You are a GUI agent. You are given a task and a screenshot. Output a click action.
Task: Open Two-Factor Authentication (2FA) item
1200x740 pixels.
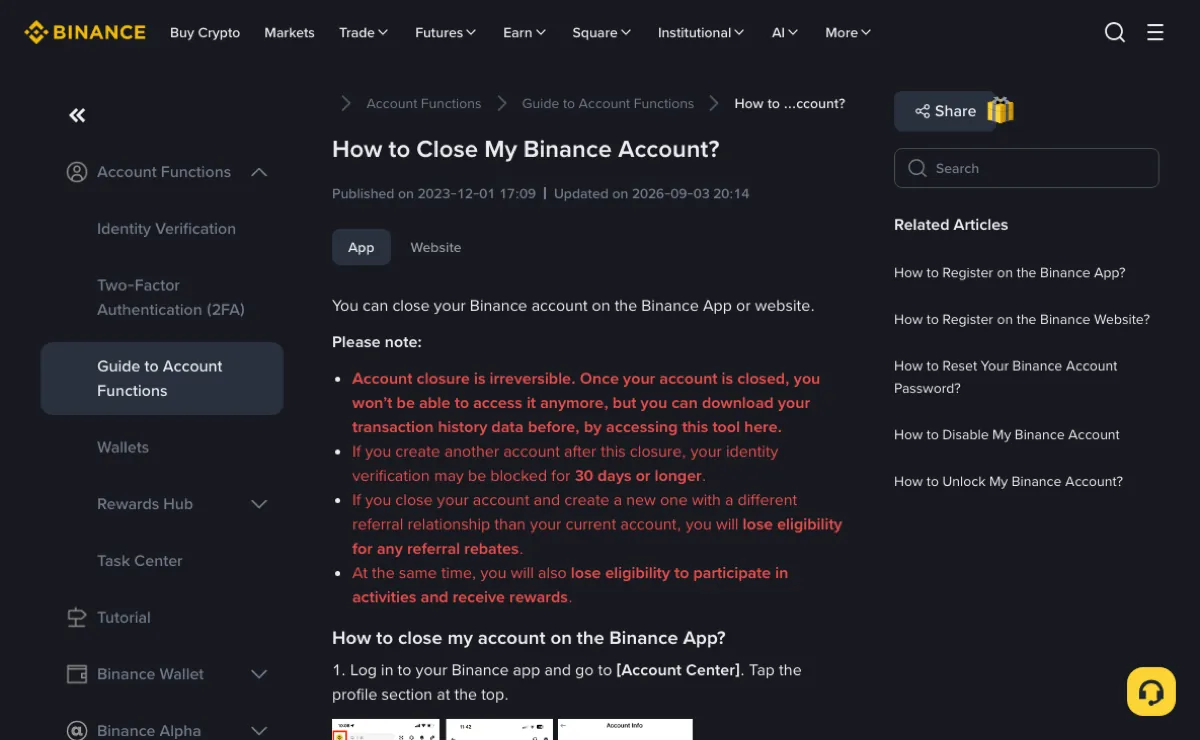[x=171, y=297]
